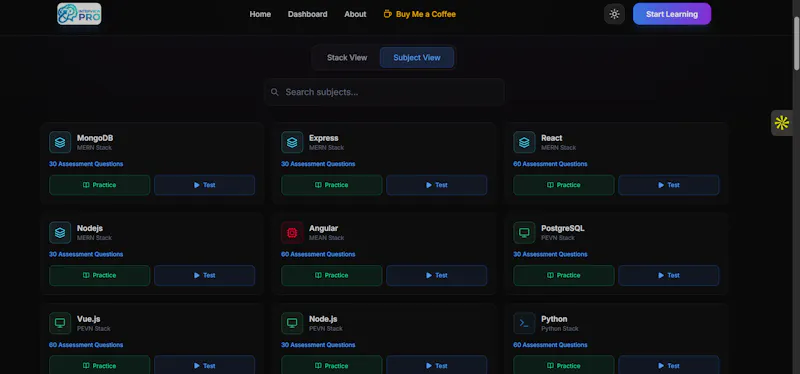Click the MongoDB card title
Screen dimensions: 800x374
95,138
